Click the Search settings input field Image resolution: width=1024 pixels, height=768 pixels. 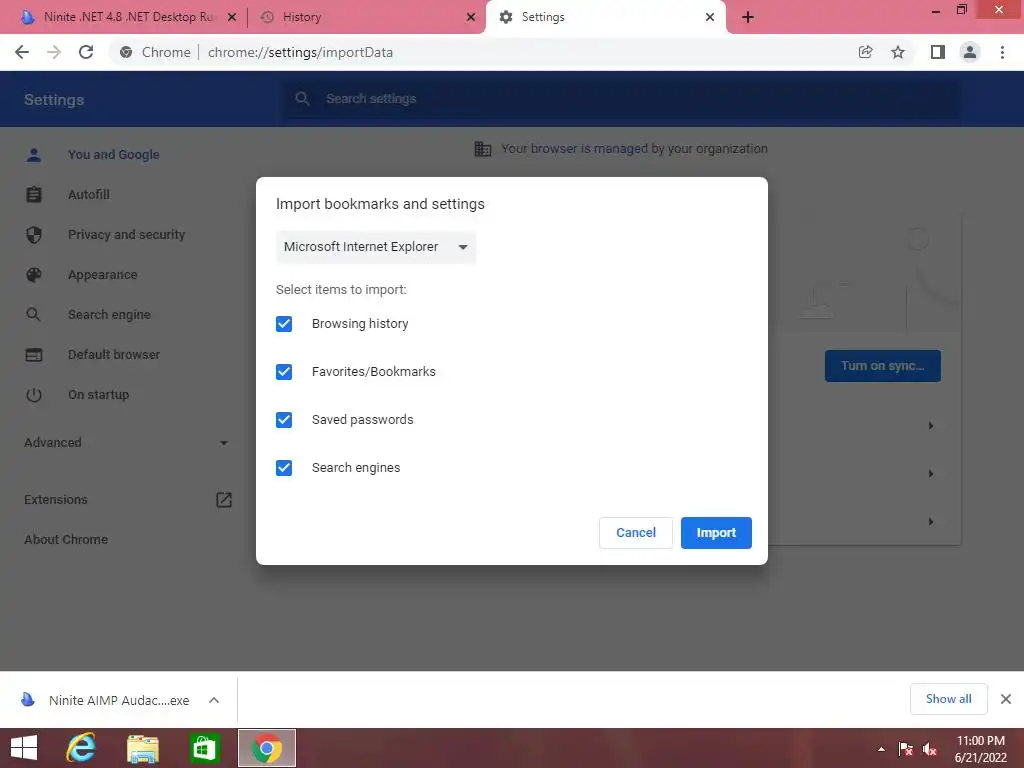tap(620, 99)
